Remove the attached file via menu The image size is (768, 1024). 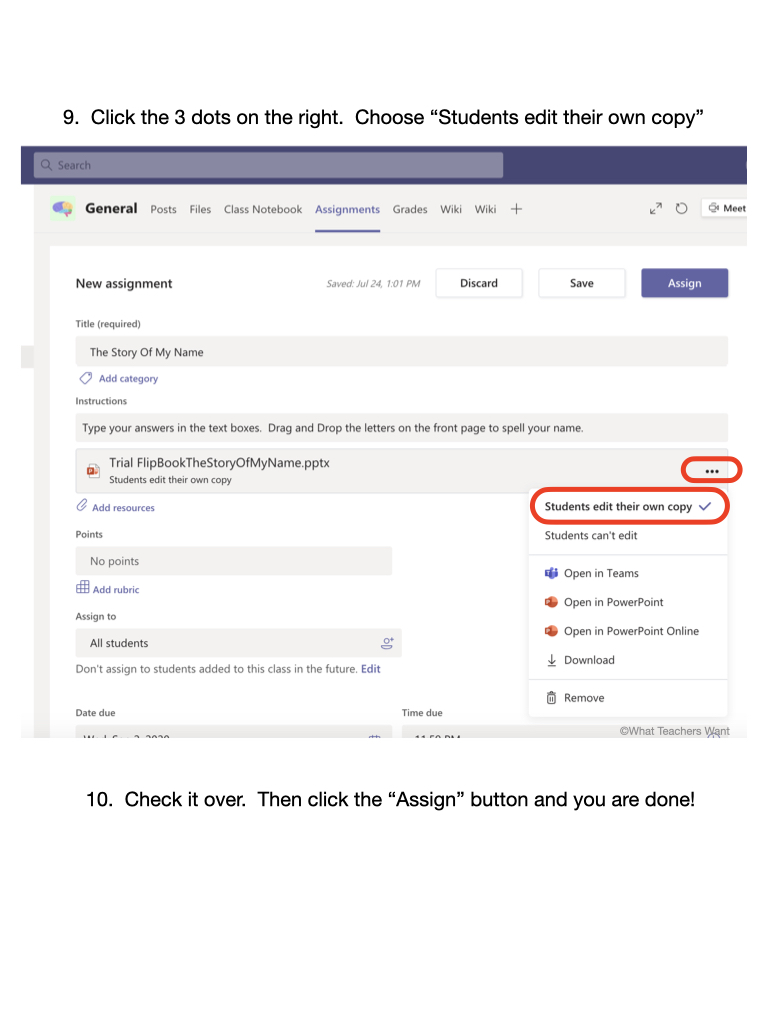point(583,698)
